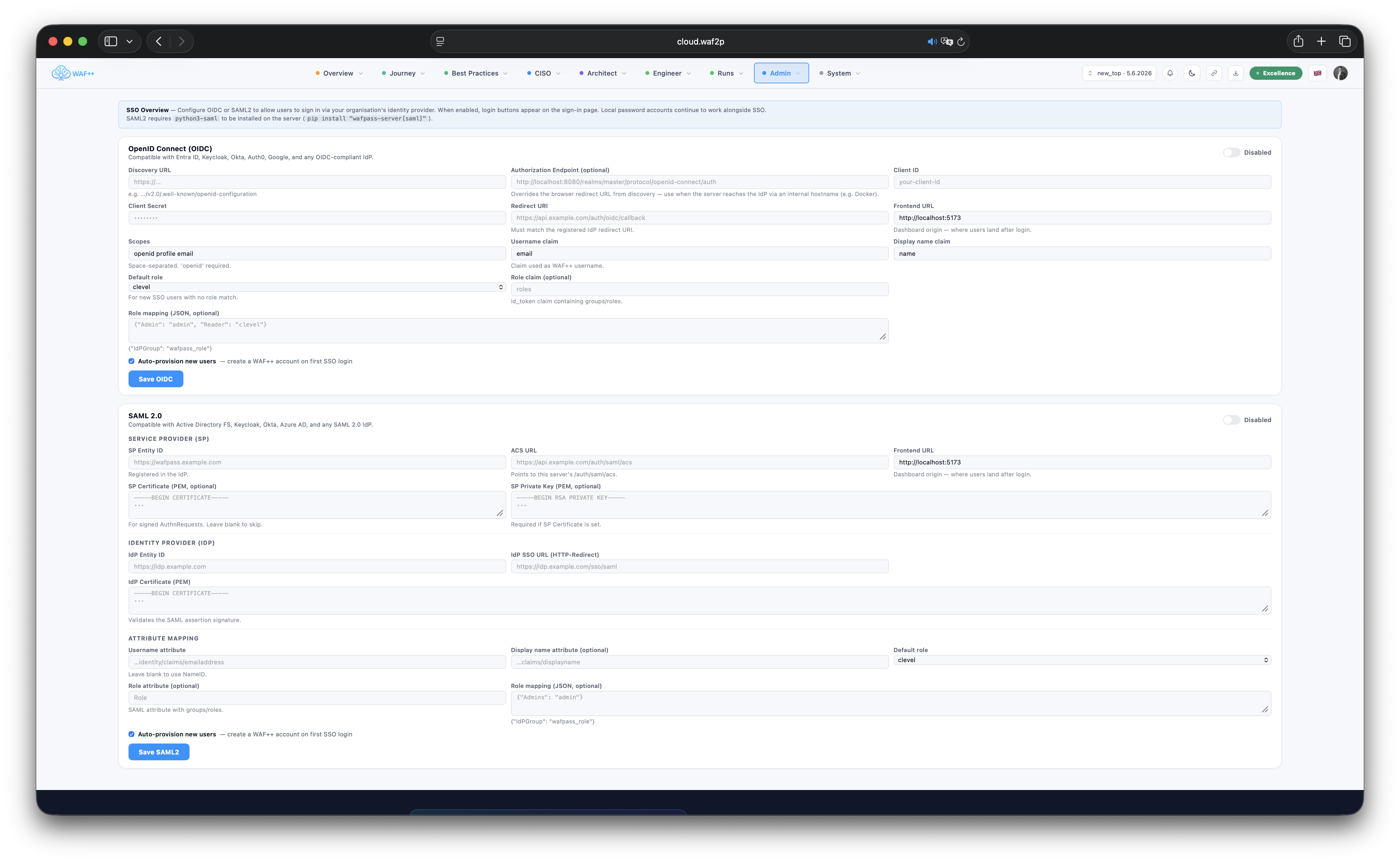Click the OIDC Frontend URL field
Image resolution: width=1400 pixels, height=863 pixels.
point(1082,218)
